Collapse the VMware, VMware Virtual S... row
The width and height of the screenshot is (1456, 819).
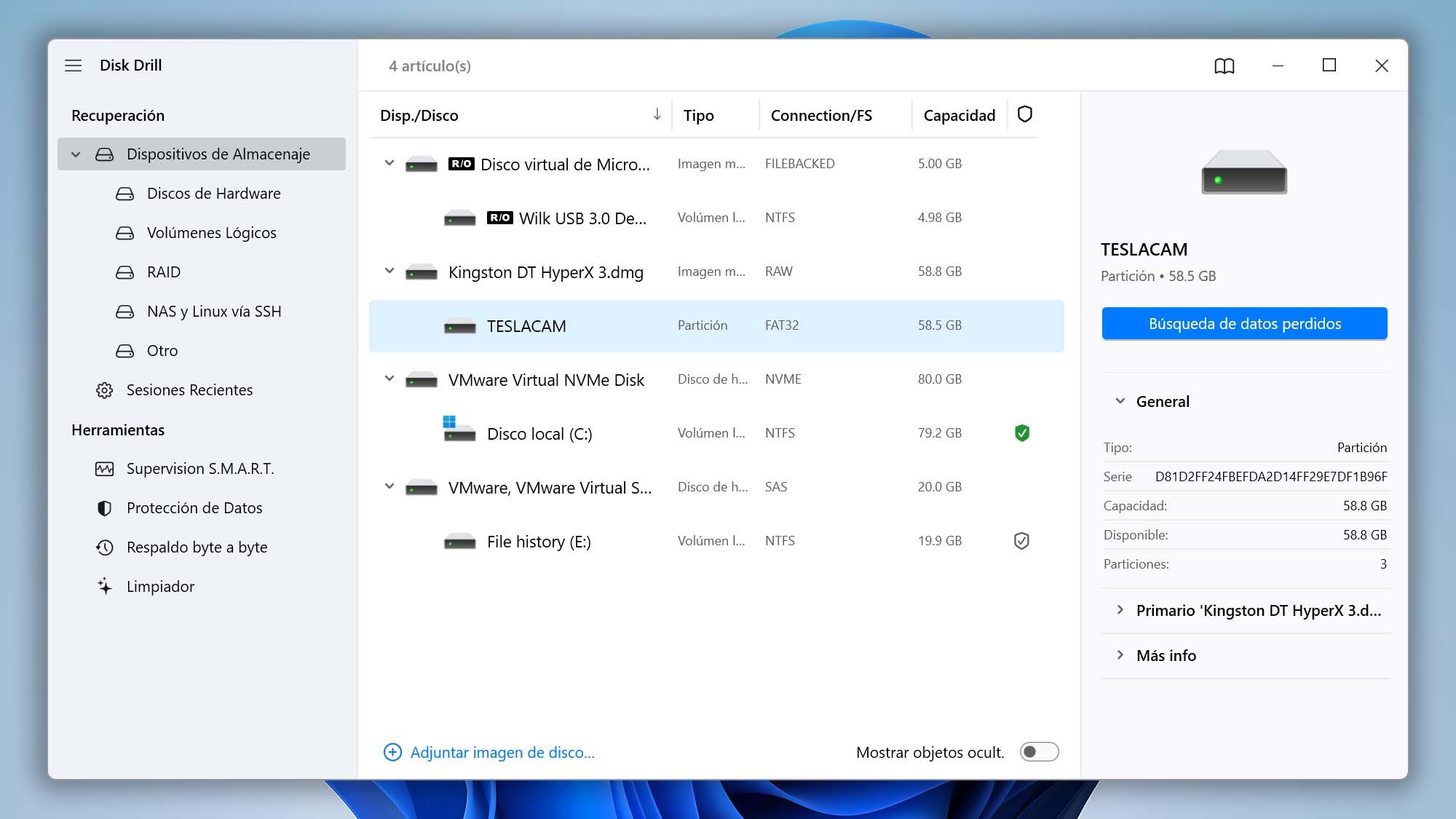tap(389, 486)
